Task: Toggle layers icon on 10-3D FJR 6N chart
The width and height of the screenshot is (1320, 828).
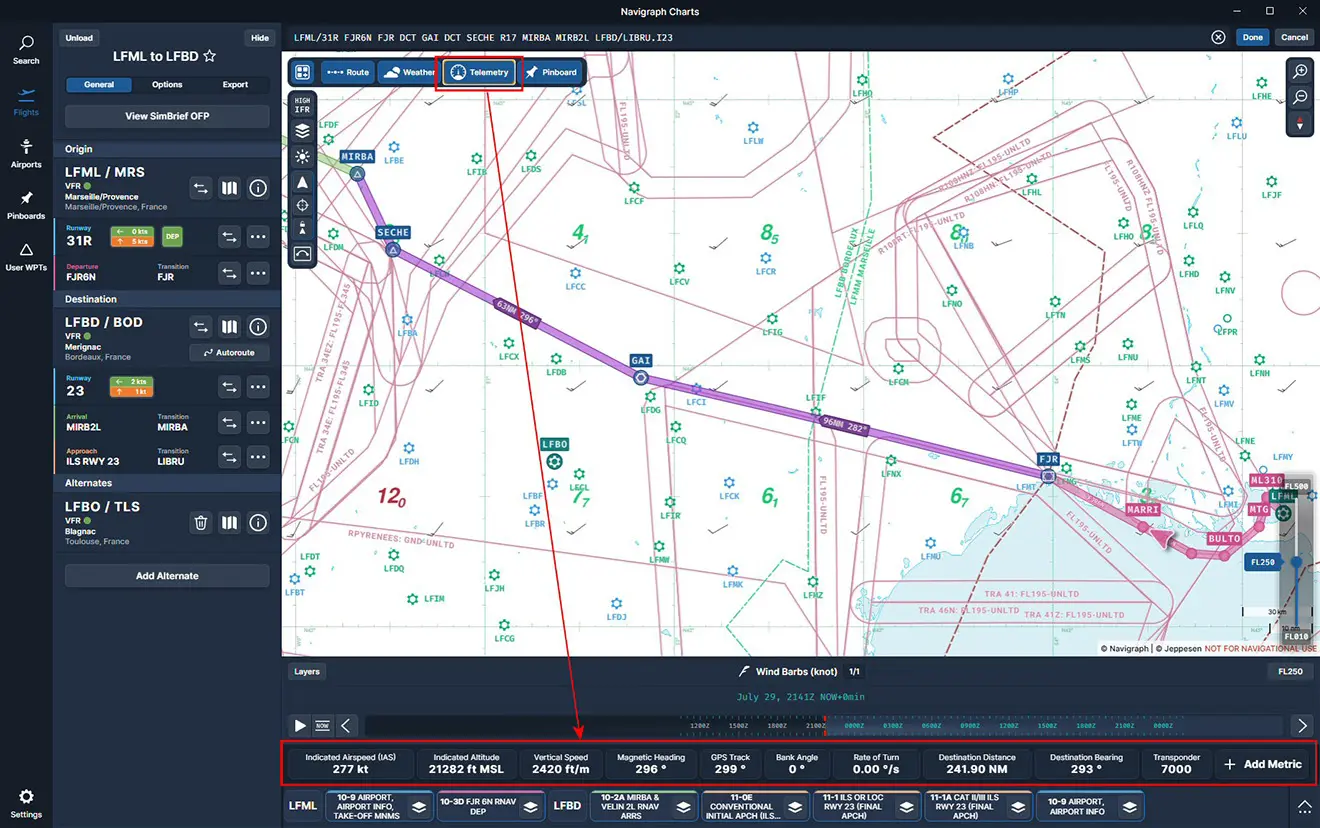Action: 528,806
